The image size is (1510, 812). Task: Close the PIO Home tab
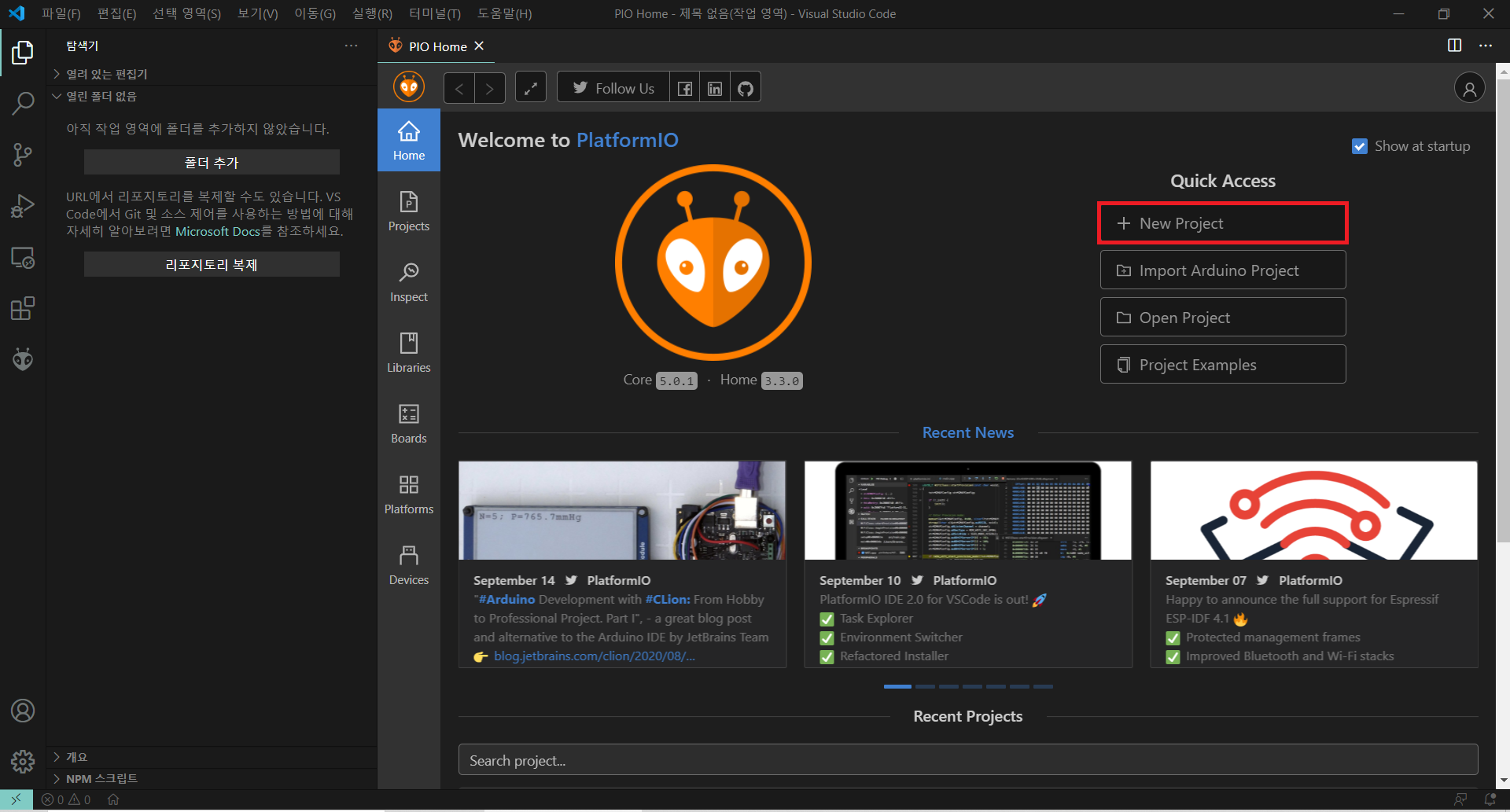479,46
